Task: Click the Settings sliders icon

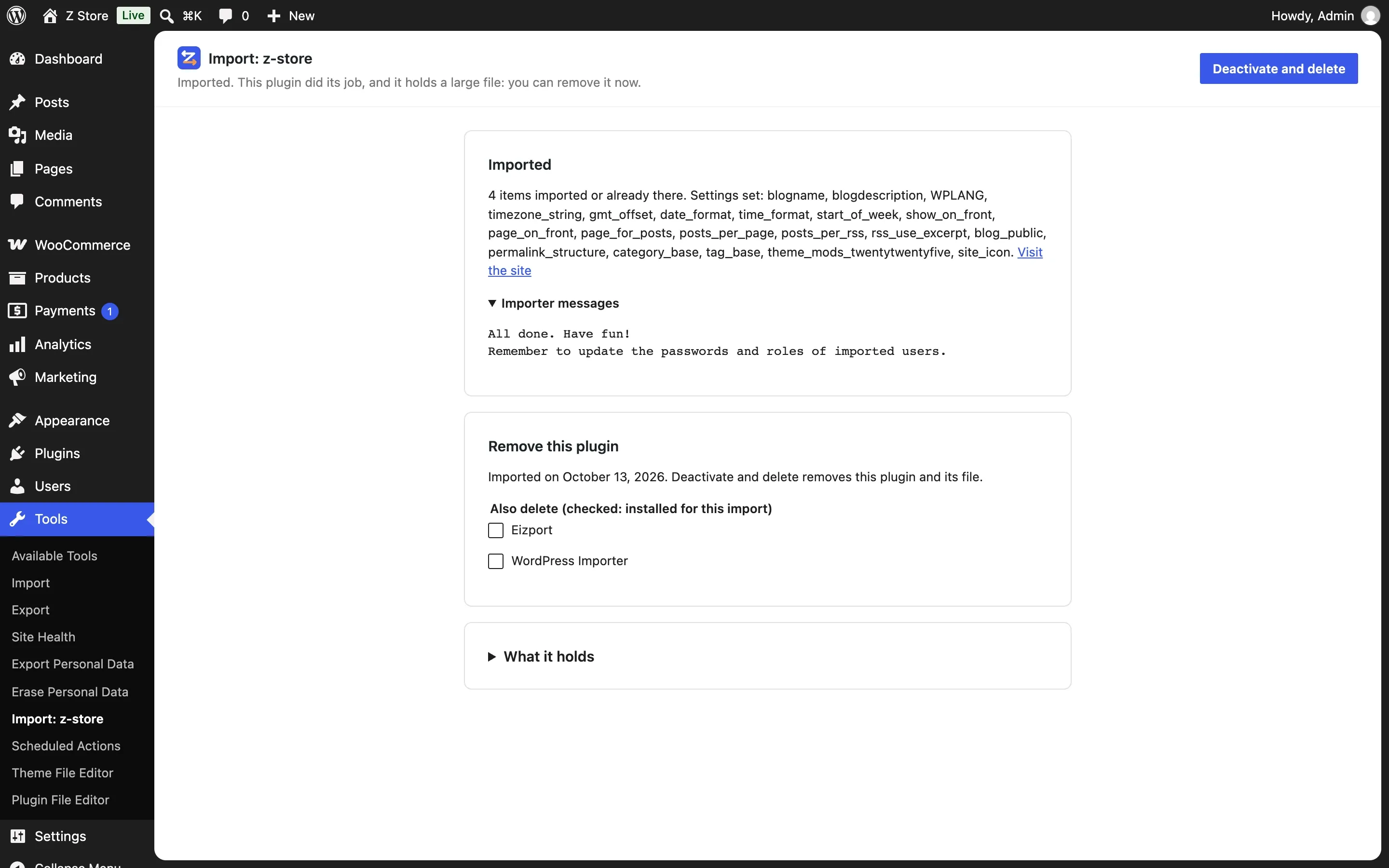Action: point(18,836)
